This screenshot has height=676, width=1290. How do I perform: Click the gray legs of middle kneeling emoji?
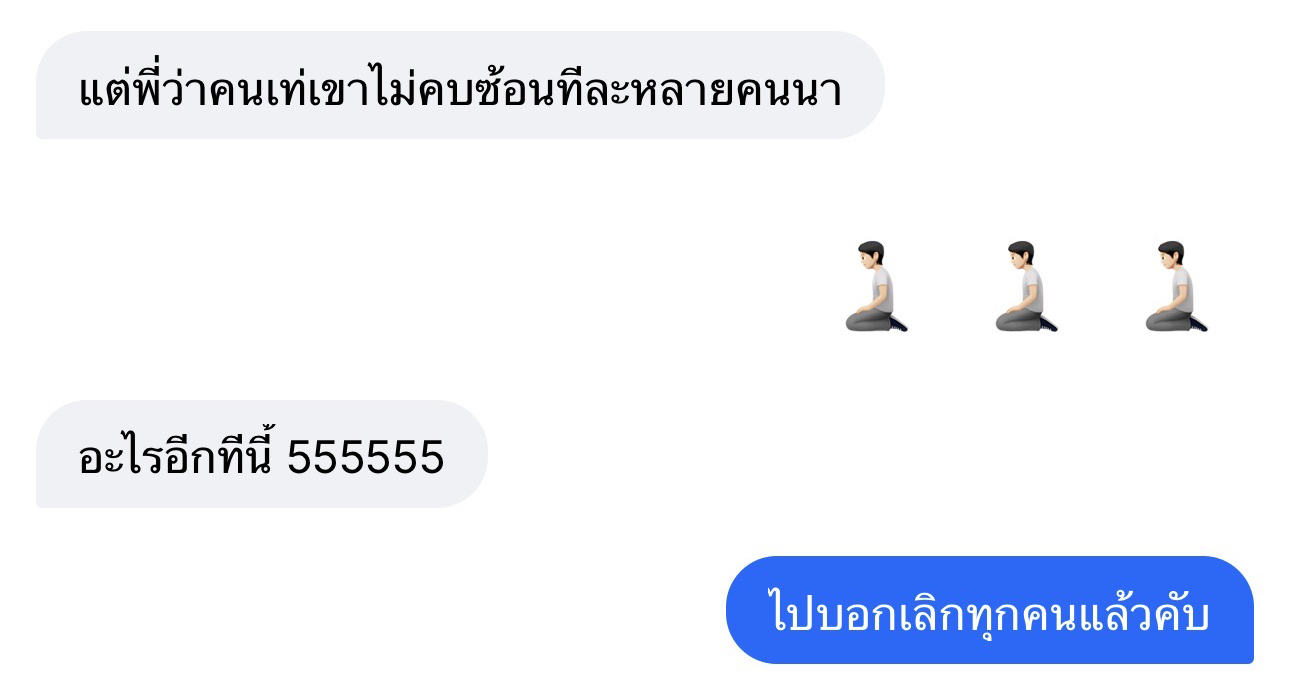click(x=1020, y=318)
